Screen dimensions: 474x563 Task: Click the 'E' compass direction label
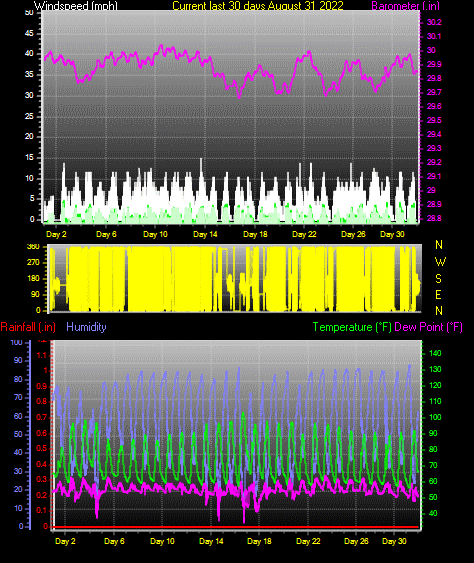click(438, 295)
